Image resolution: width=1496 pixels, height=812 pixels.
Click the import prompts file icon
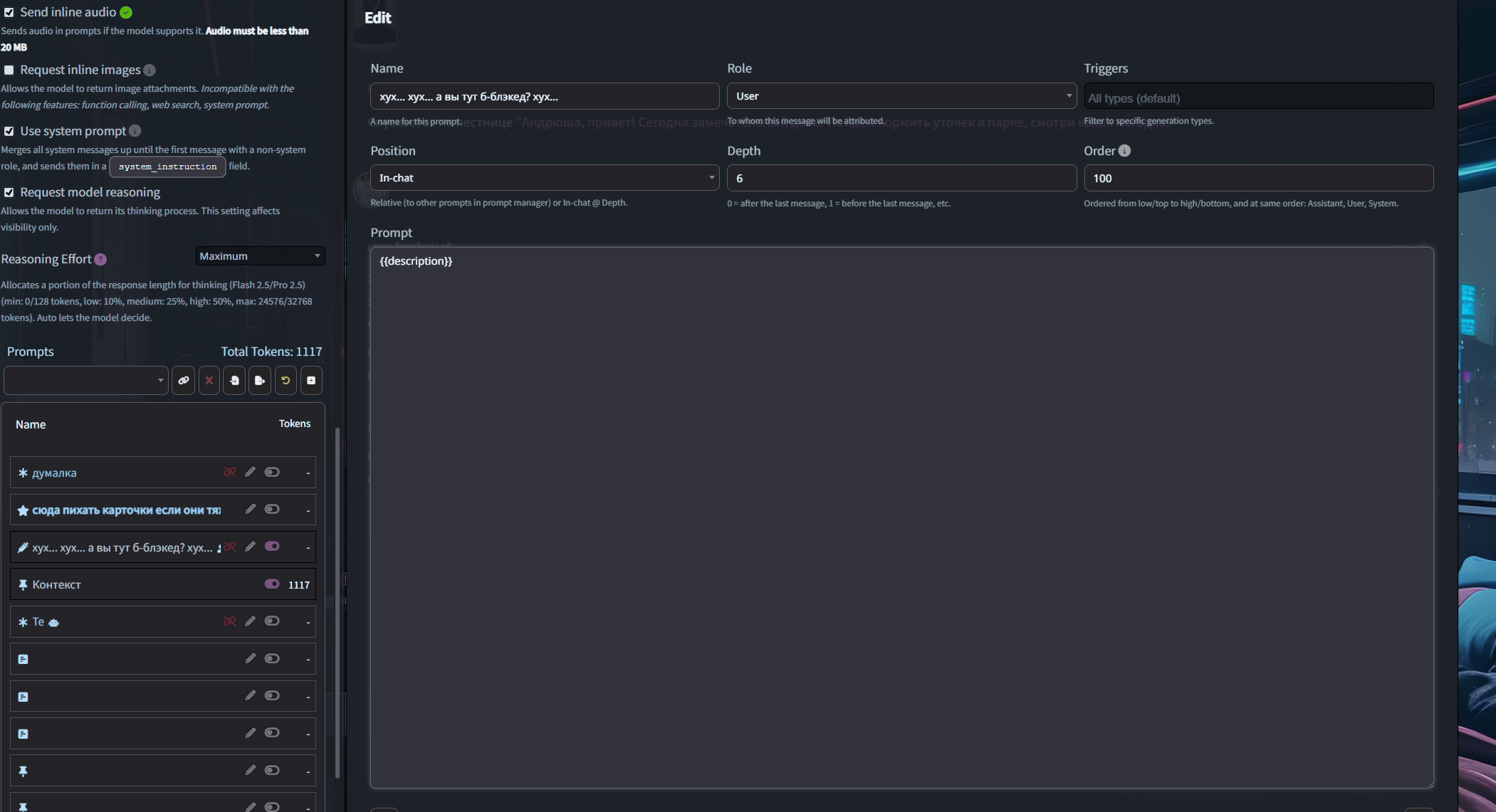click(x=234, y=381)
